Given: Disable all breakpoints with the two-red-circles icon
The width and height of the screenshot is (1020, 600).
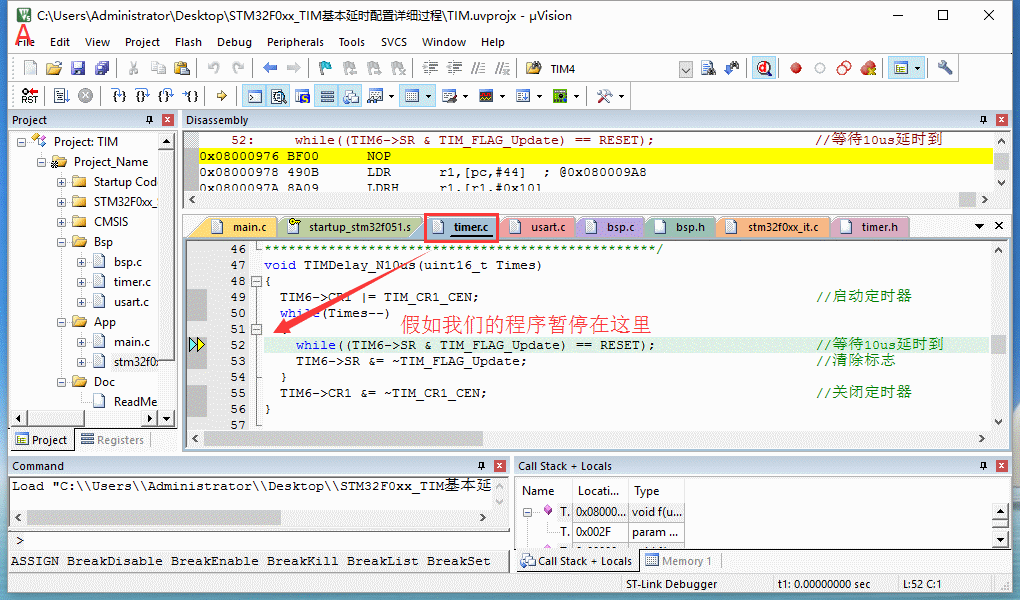Looking at the screenshot, I should point(844,68).
